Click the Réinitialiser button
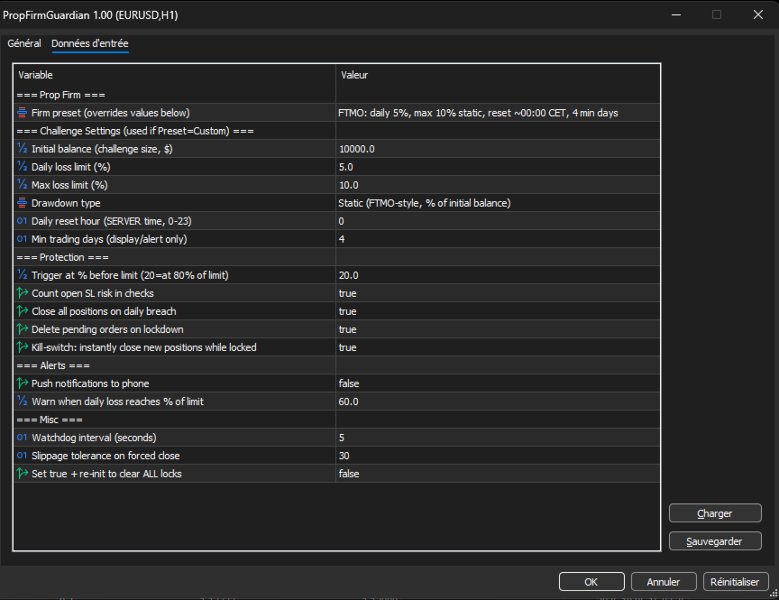This screenshot has height=600, width=779. coord(735,582)
